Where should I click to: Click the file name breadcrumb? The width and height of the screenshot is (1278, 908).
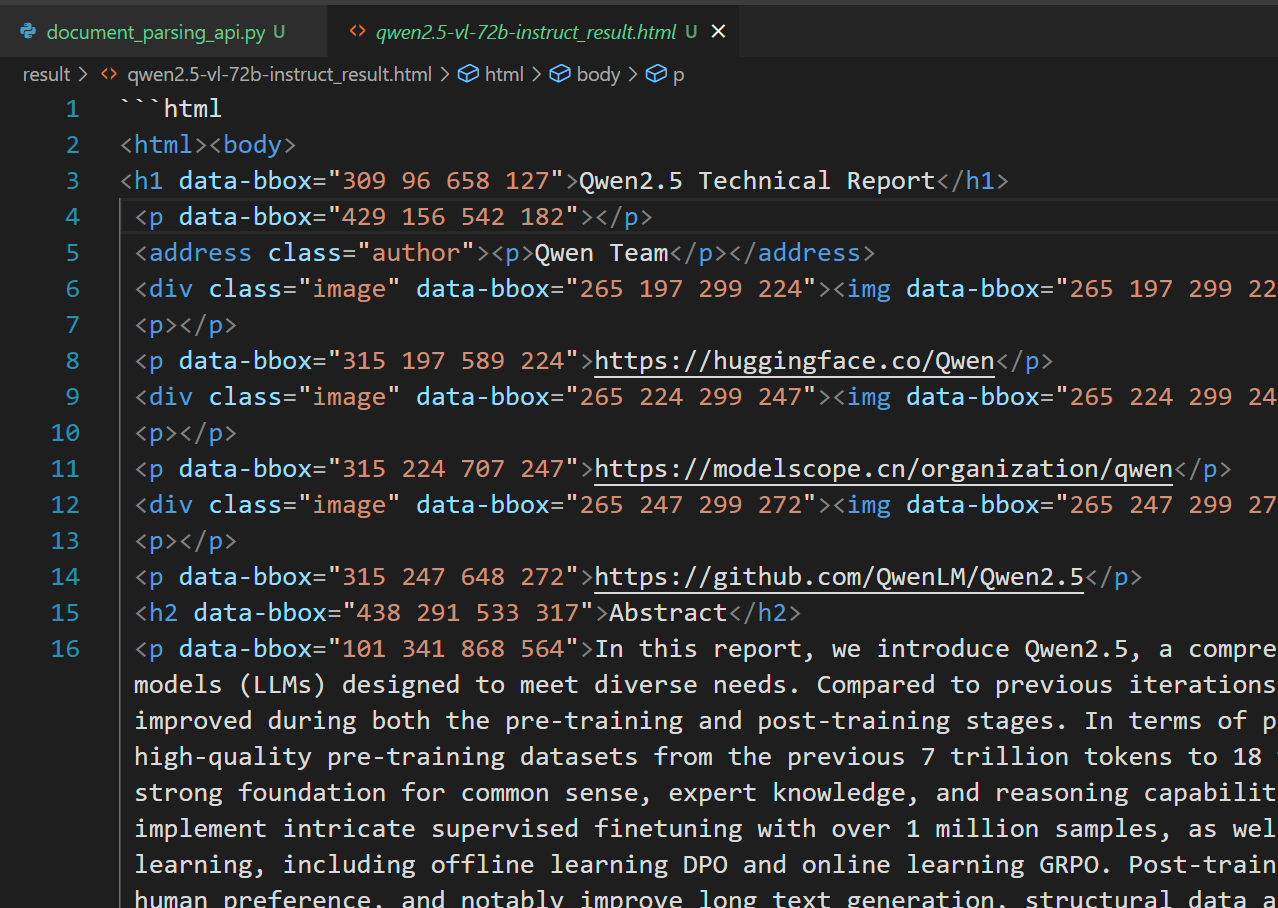tap(279, 74)
